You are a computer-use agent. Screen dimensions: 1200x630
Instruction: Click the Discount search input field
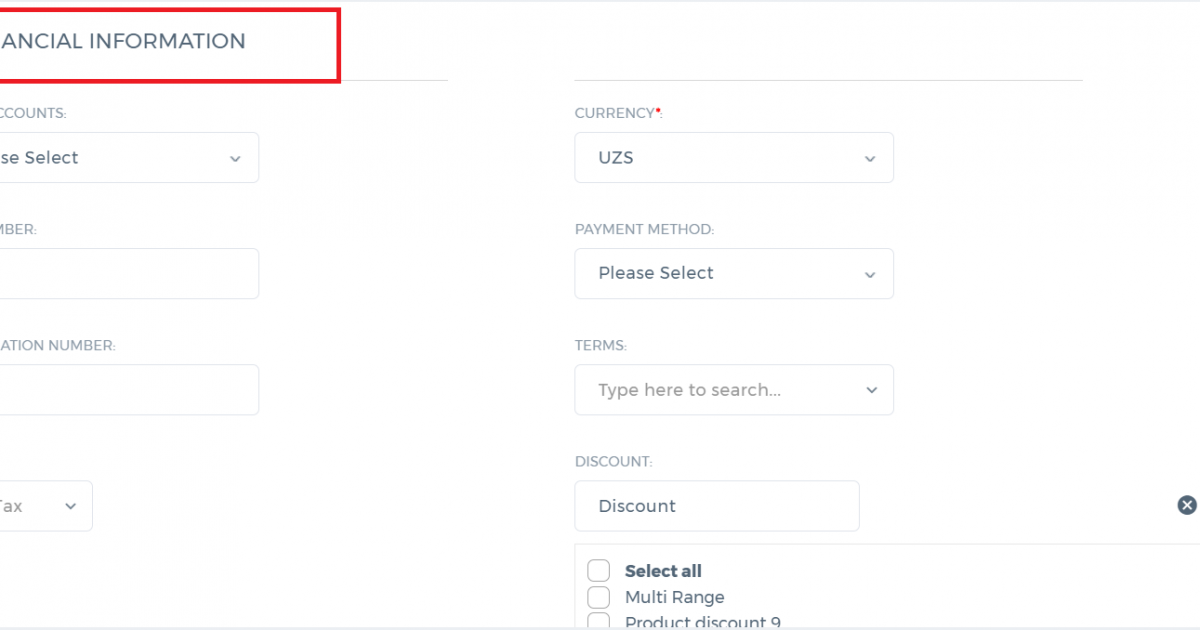pyautogui.click(x=717, y=506)
